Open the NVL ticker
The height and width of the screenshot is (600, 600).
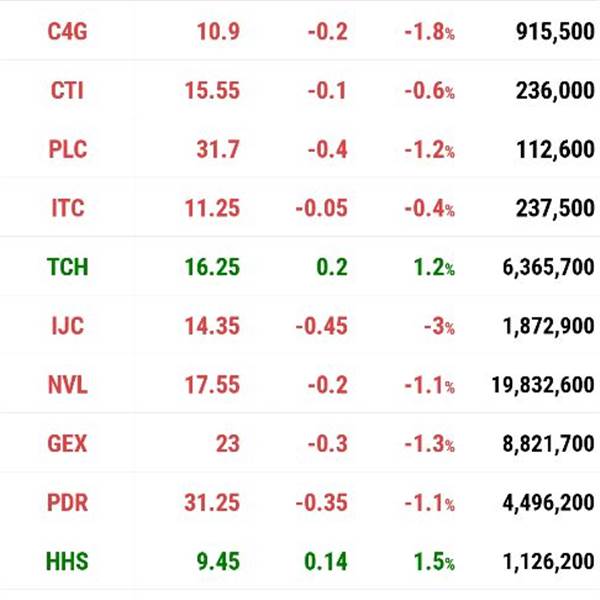pos(68,385)
